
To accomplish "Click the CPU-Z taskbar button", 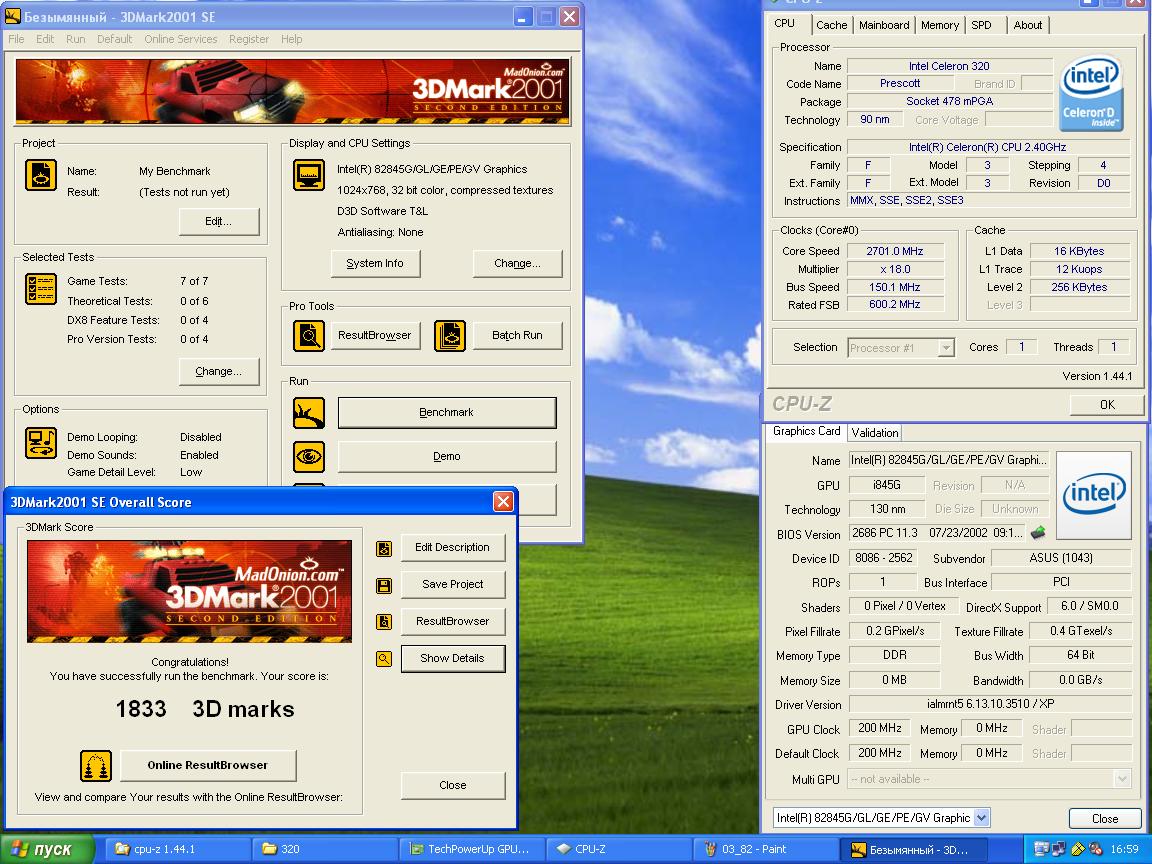I will click(619, 849).
